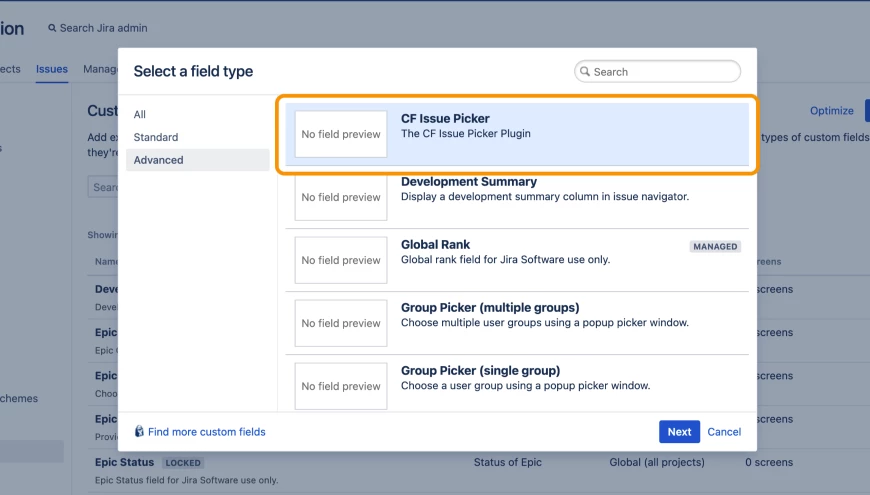Click the MANAGED badge on Global Rank
The height and width of the screenshot is (495, 870).
715,246
